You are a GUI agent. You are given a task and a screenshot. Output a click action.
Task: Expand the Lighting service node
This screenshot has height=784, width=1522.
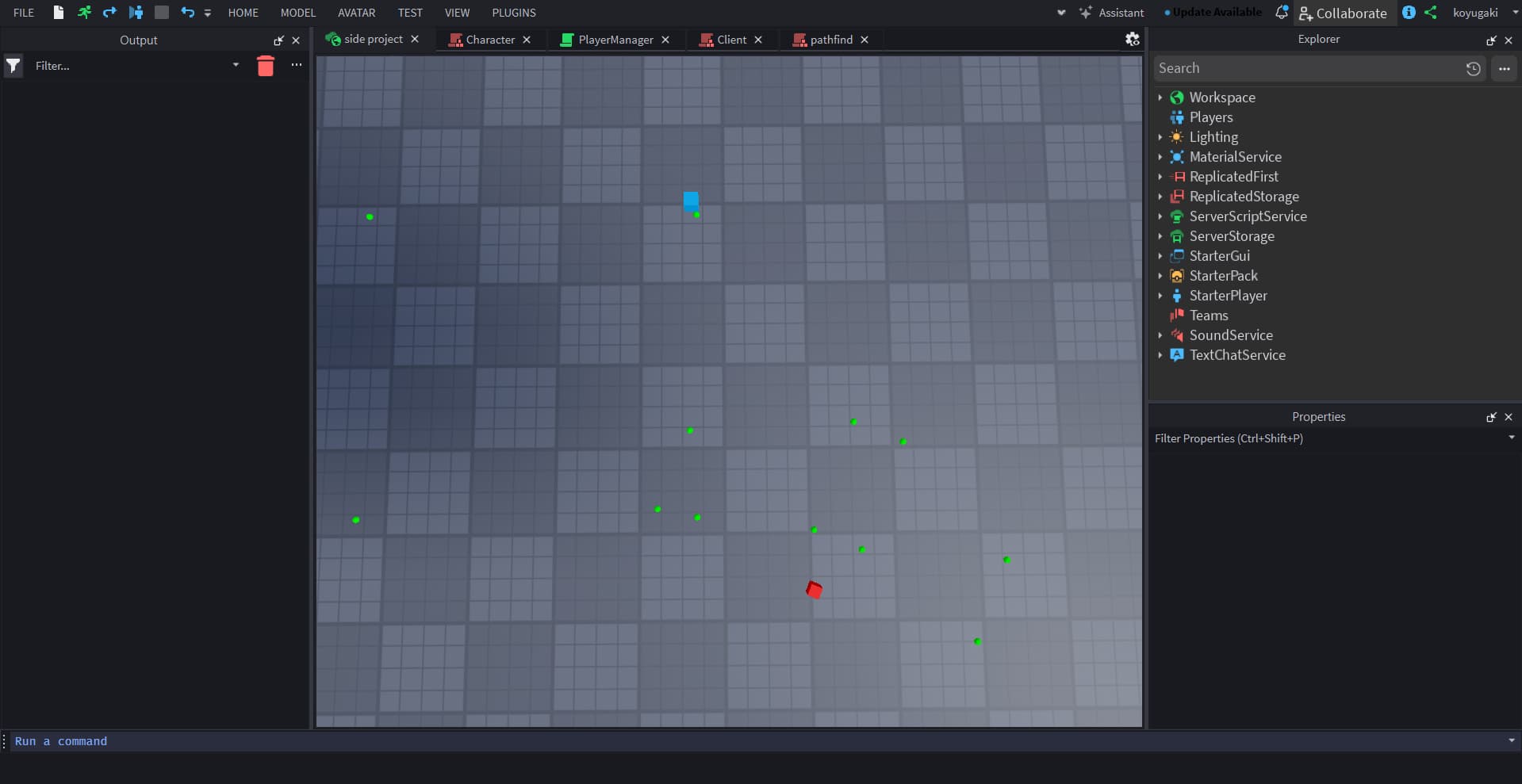click(1161, 136)
